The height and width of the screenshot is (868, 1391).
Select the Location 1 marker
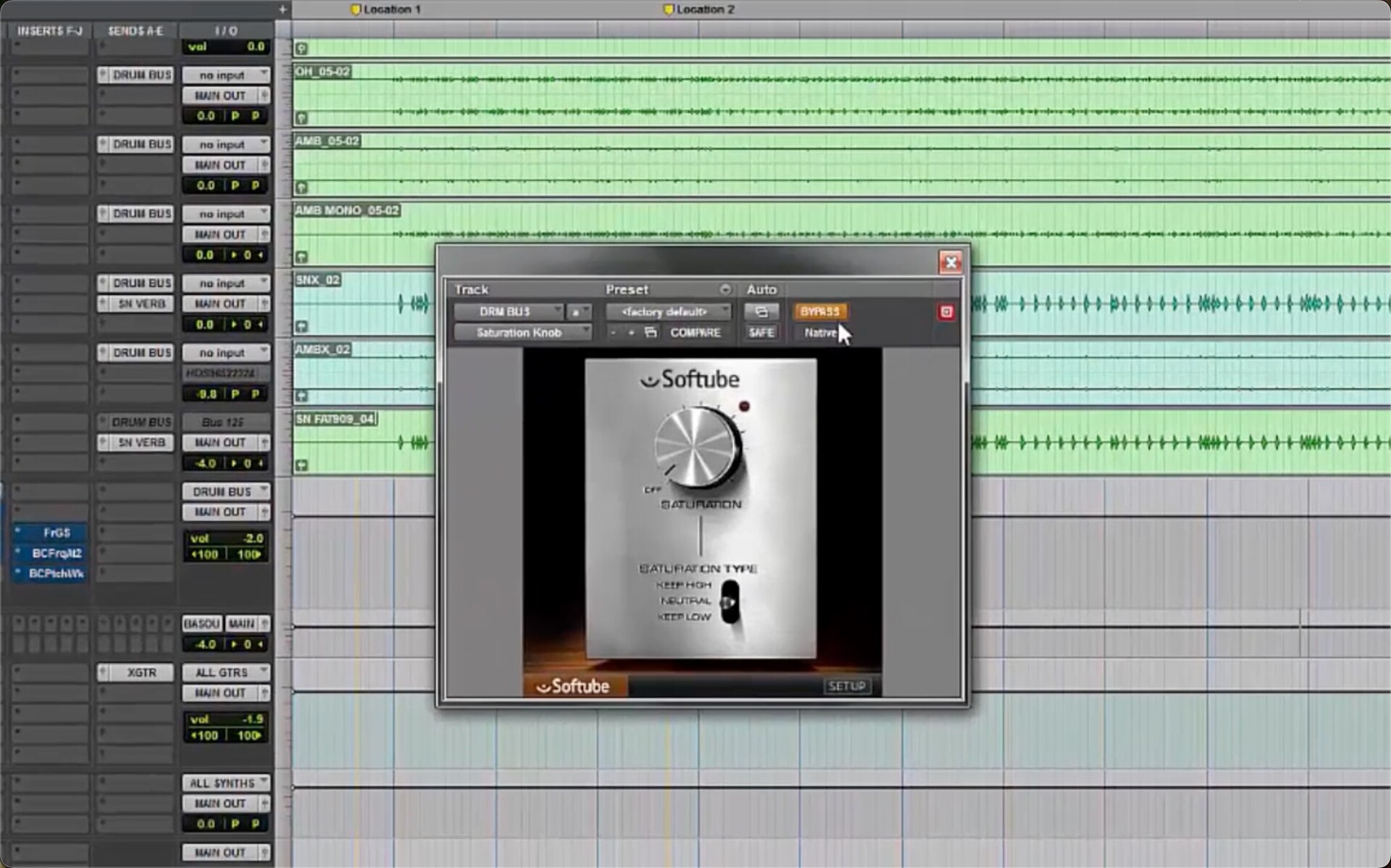(386, 9)
